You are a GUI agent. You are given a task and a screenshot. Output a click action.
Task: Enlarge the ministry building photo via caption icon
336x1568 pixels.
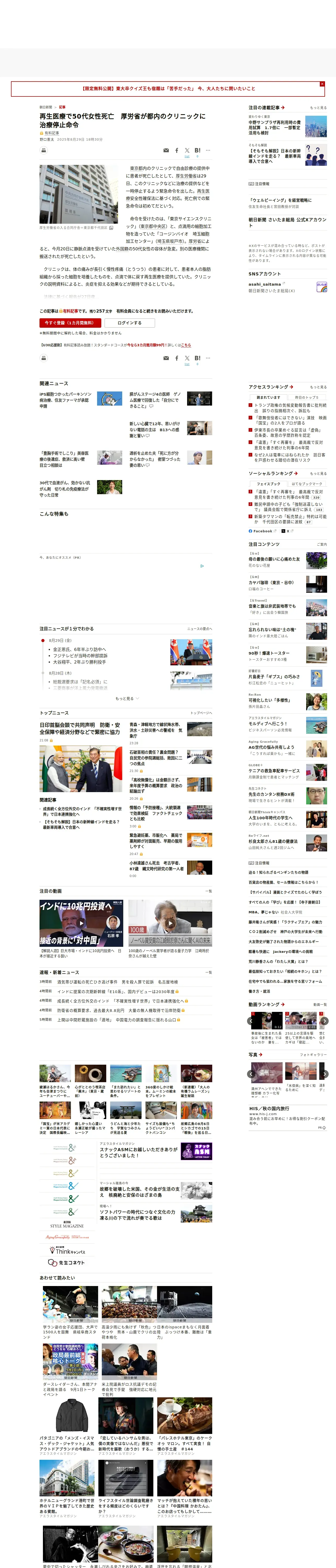(111, 228)
